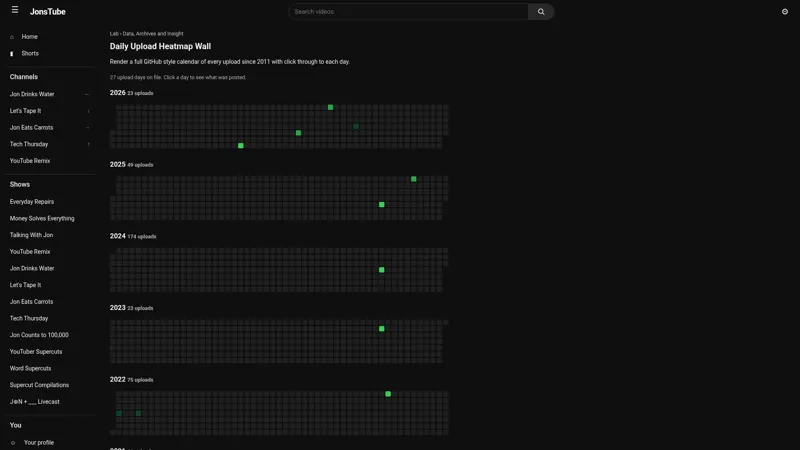800x450 pixels.
Task: Select the bottom-row green day in 2026
Action: (x=241, y=146)
